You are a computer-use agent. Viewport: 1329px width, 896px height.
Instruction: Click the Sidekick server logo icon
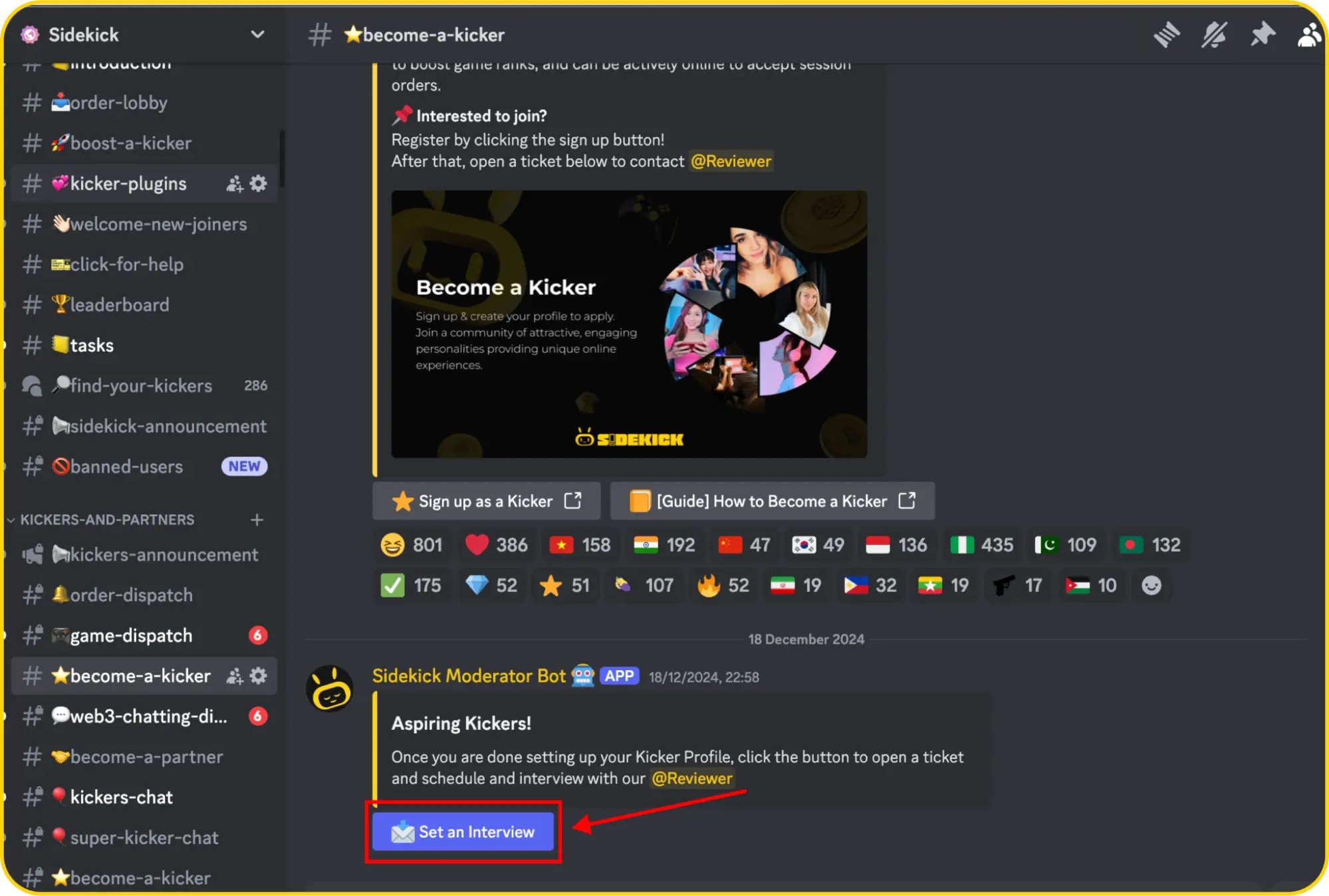(x=30, y=34)
